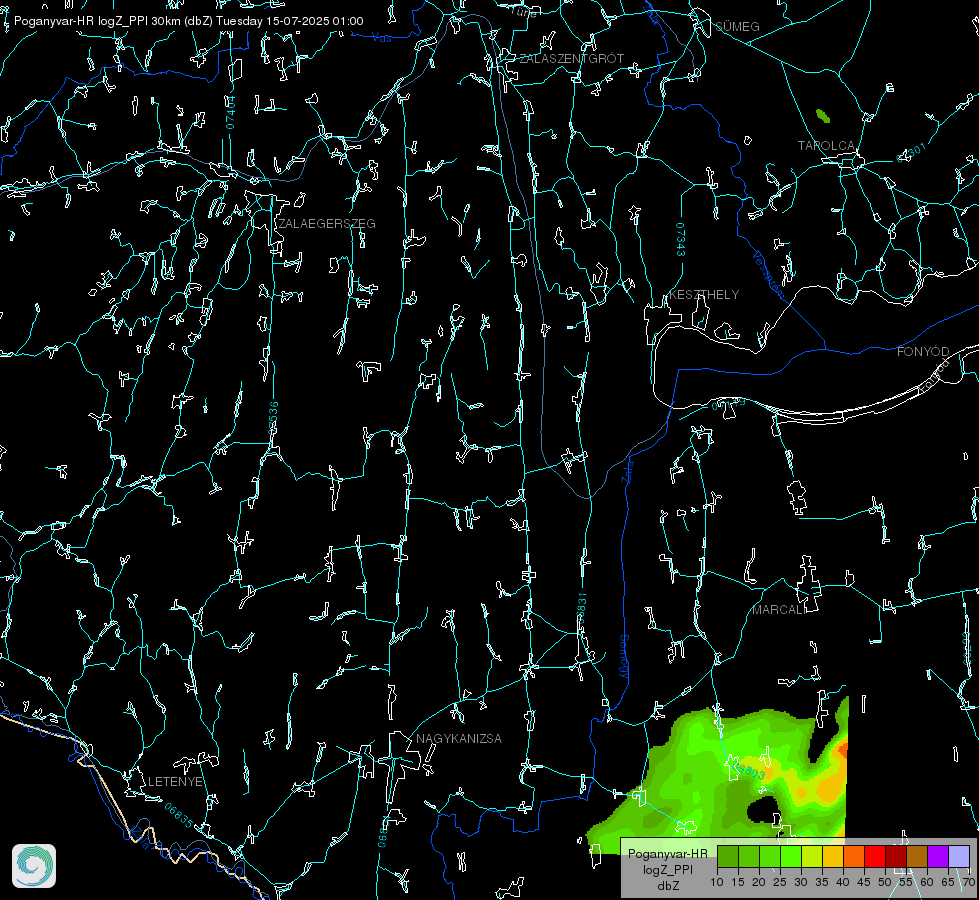The image size is (979, 900).
Task: Click the logZ_PPI legend label
Action: 667,869
